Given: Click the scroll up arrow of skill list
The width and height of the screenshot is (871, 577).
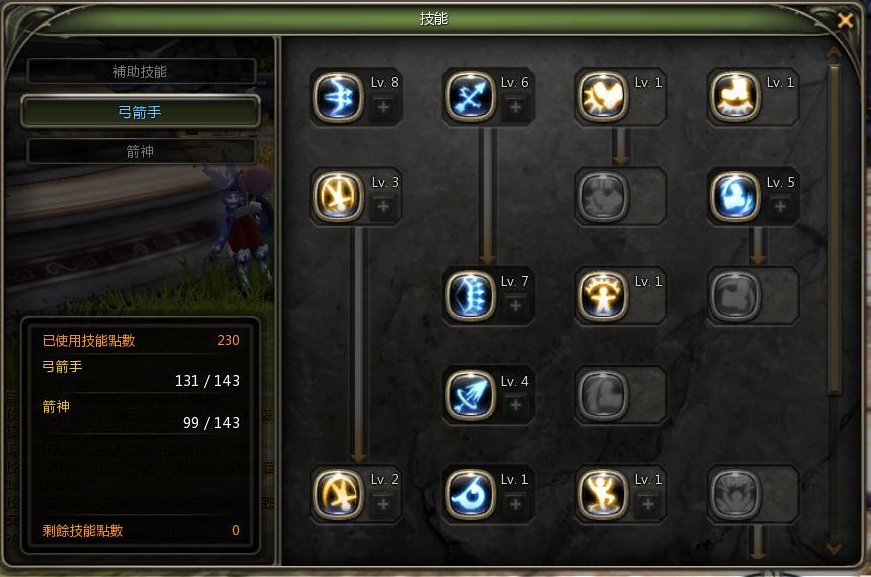Looking at the screenshot, I should [834, 53].
